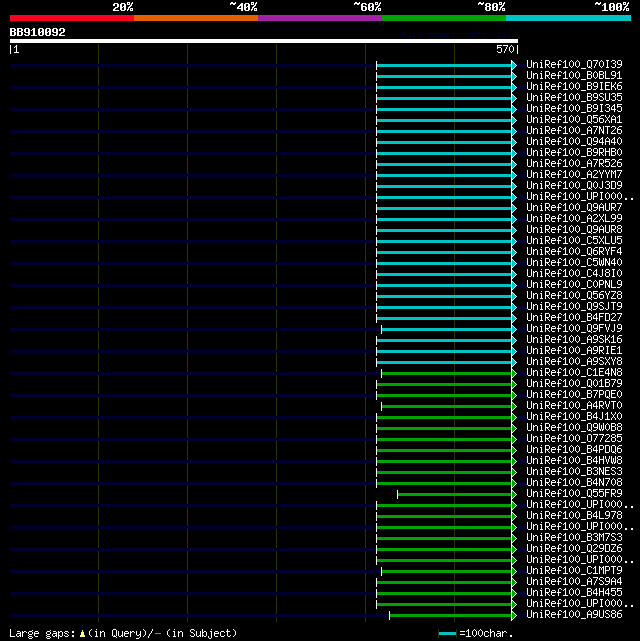640x641 pixels.
Task: Select hit UniRef100_B7PQE0
Action: point(574,394)
